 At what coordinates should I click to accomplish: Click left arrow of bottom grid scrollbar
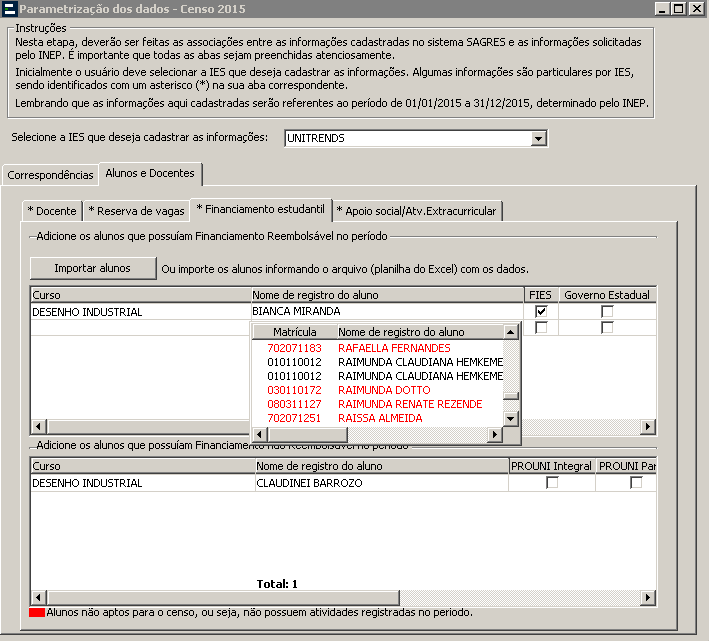click(x=39, y=598)
